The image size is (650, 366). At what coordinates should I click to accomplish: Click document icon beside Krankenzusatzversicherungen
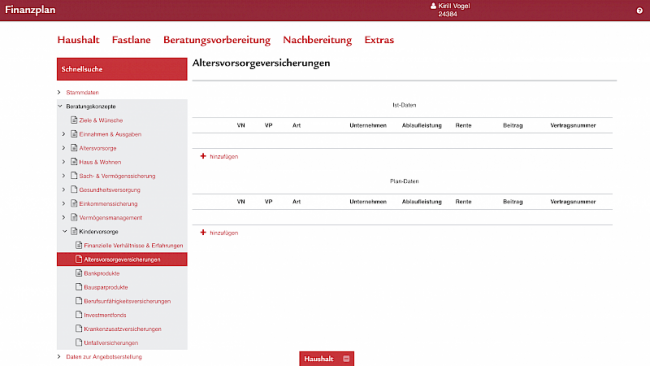(x=78, y=329)
